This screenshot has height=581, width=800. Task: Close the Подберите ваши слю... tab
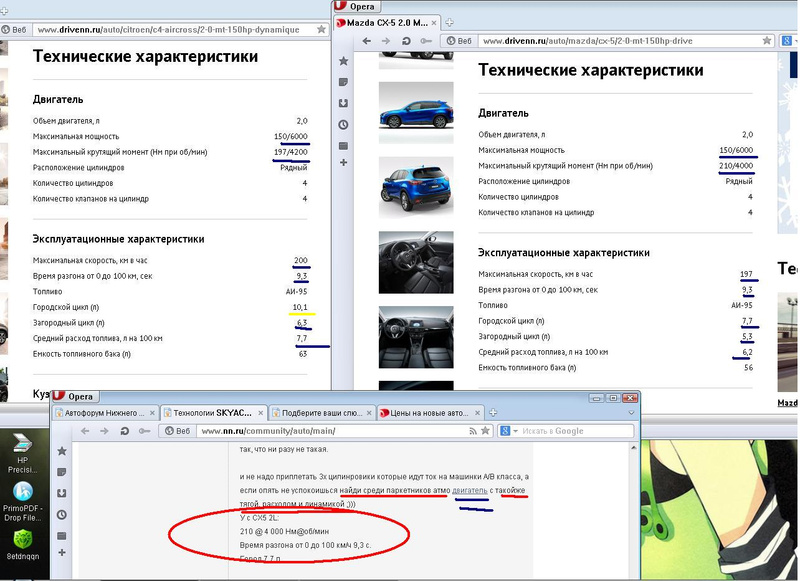click(x=369, y=413)
